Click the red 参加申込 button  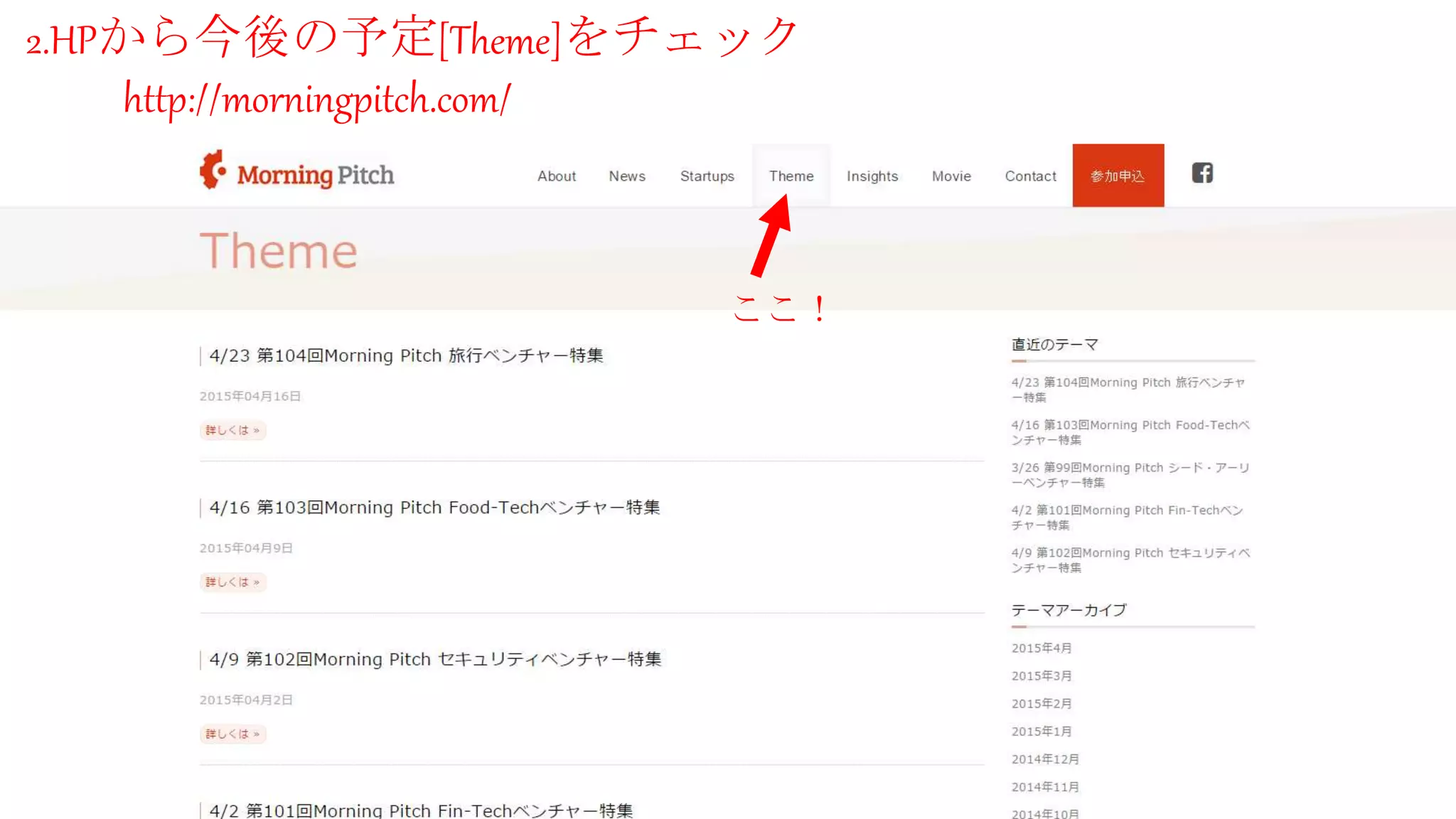pos(1118,176)
